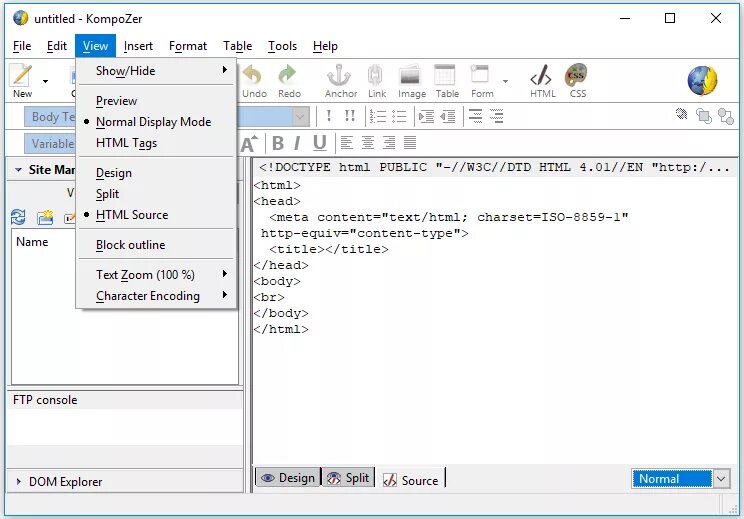Click the Name column header
Viewport: 744px width, 519px height.
coord(32,242)
